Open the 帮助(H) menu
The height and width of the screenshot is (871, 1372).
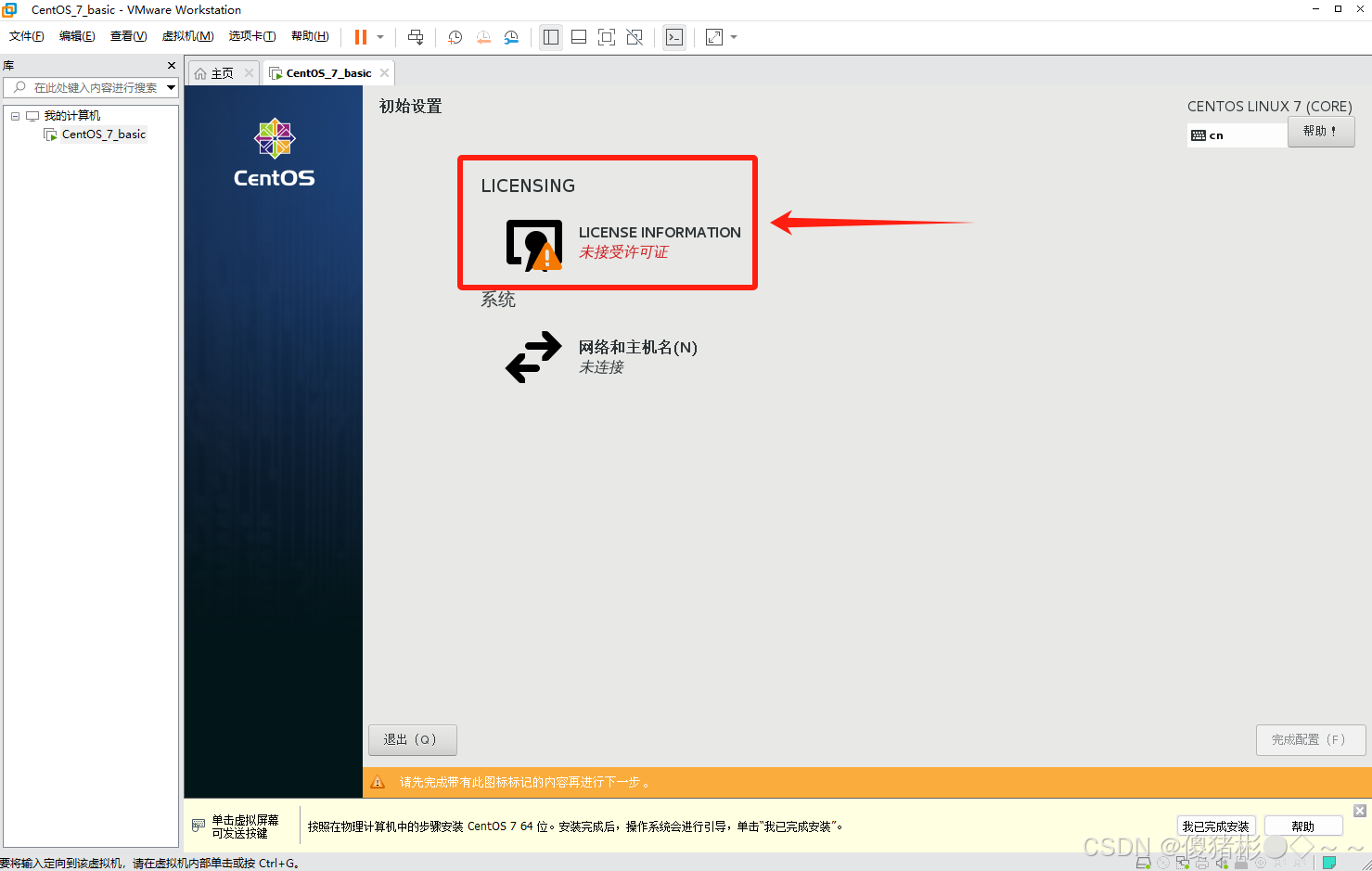310,36
